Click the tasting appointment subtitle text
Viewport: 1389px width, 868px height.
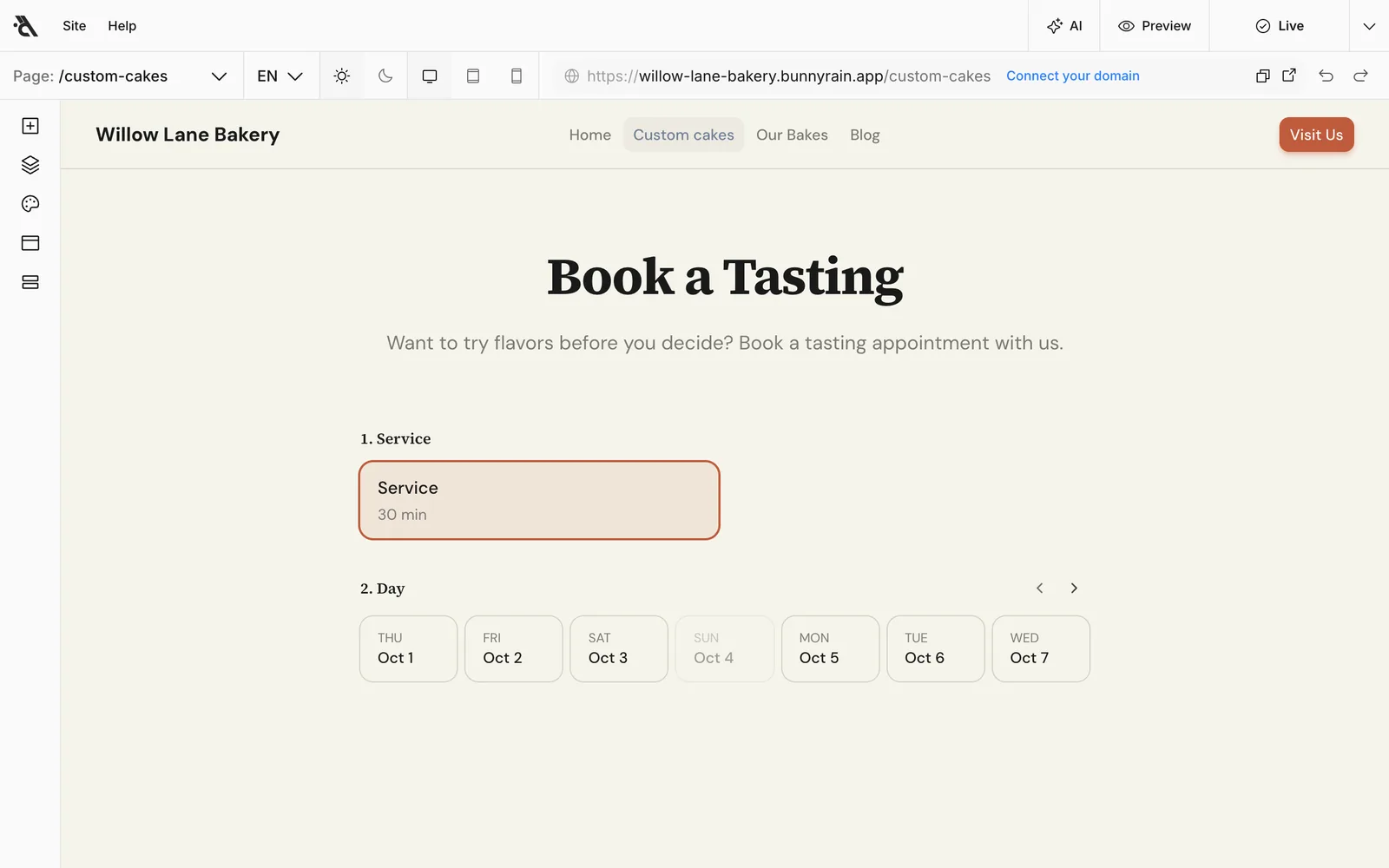tap(725, 343)
